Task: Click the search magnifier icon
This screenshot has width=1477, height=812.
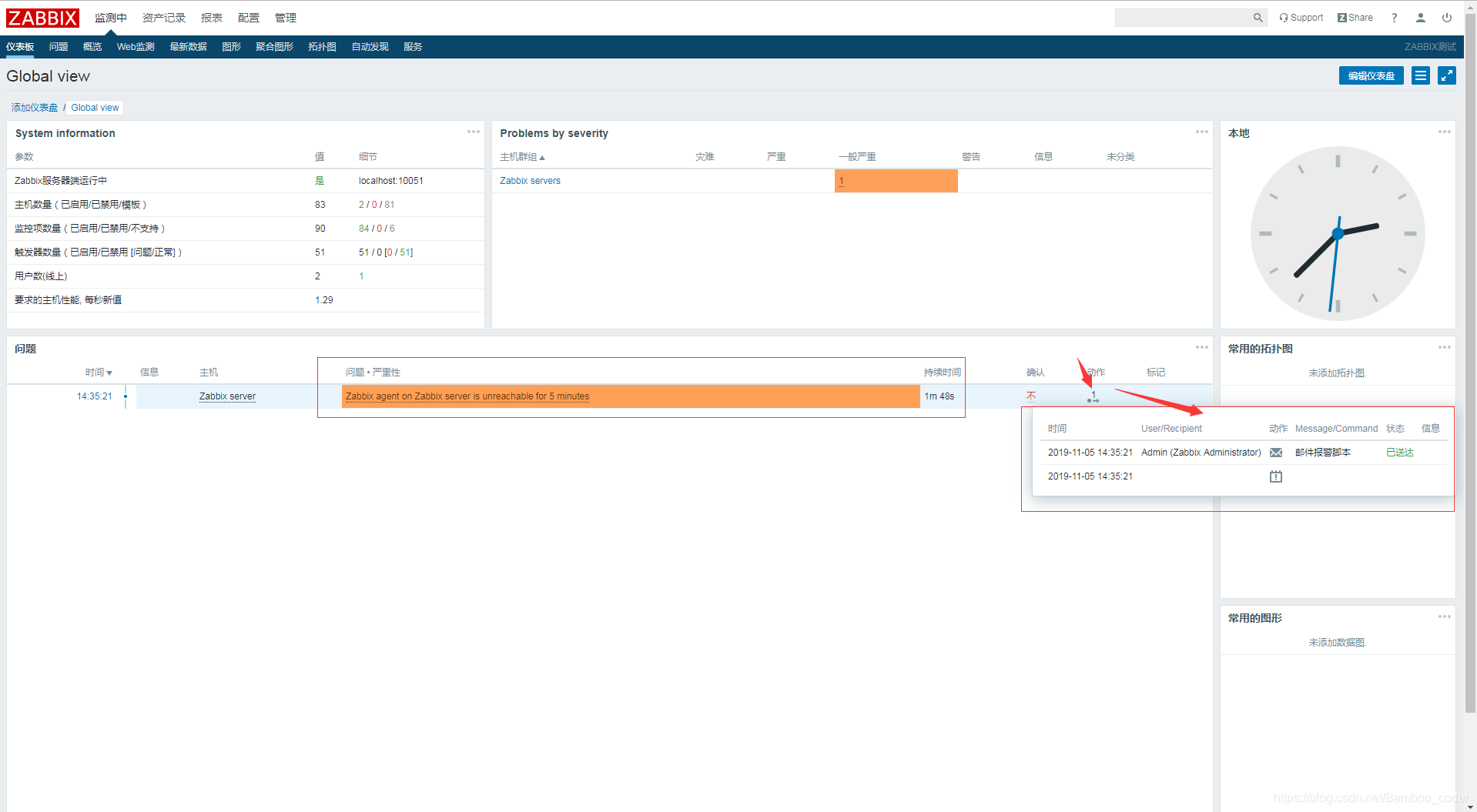Action: tap(1258, 18)
